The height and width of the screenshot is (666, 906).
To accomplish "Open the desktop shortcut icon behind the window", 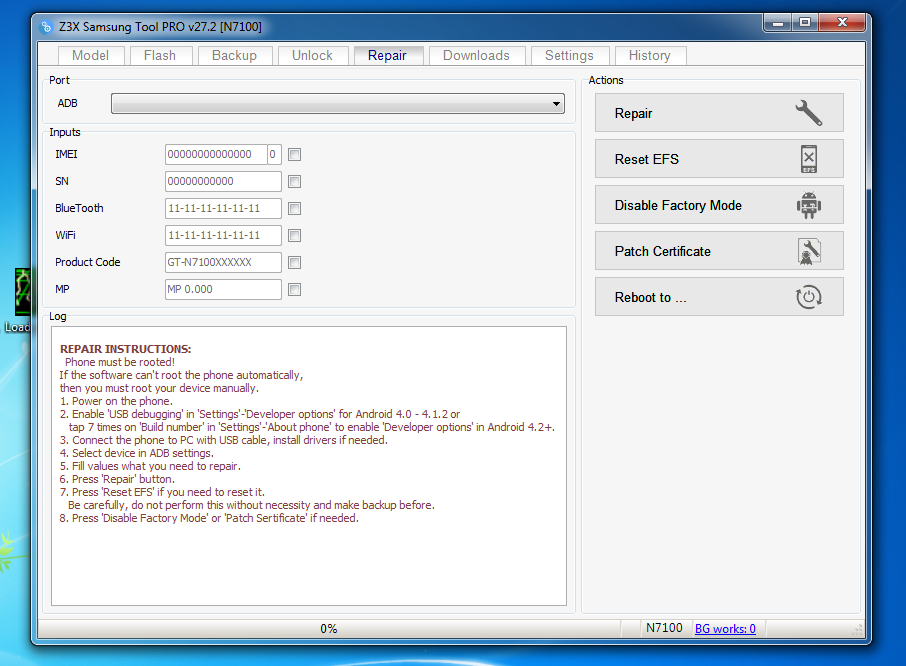I will click(x=22, y=292).
